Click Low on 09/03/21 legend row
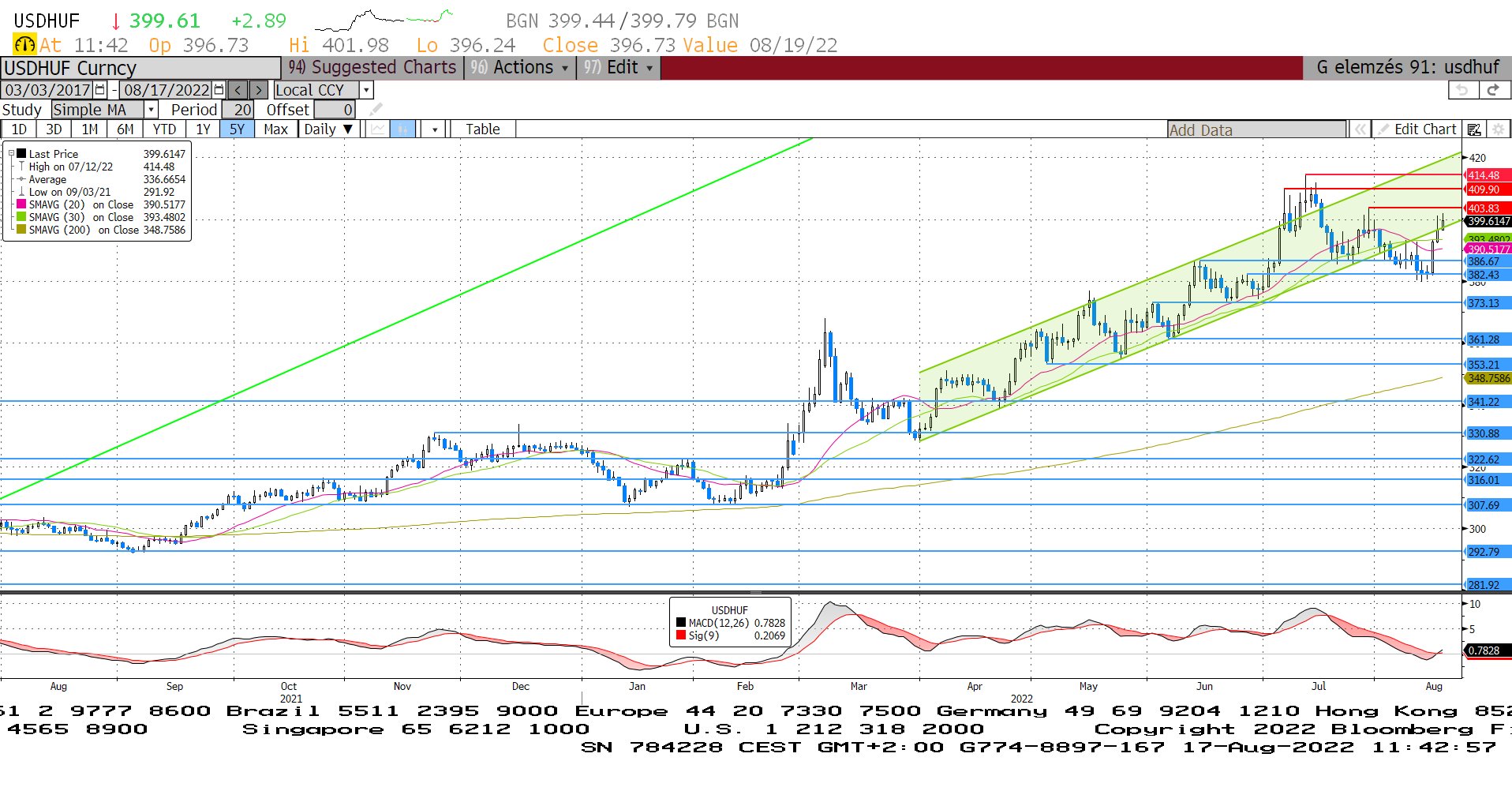 point(101,192)
